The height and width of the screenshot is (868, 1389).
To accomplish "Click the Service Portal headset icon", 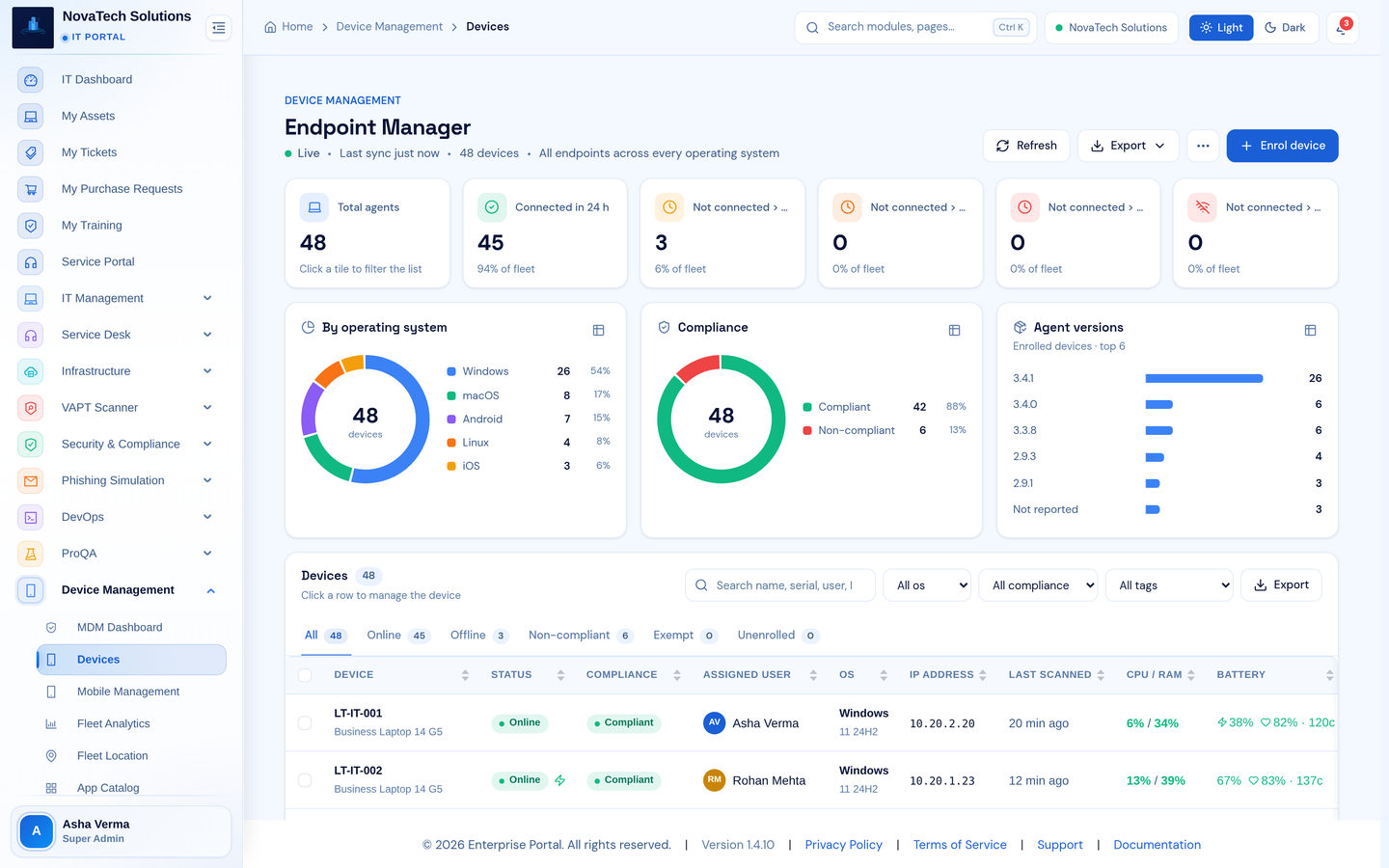I will click(31, 262).
